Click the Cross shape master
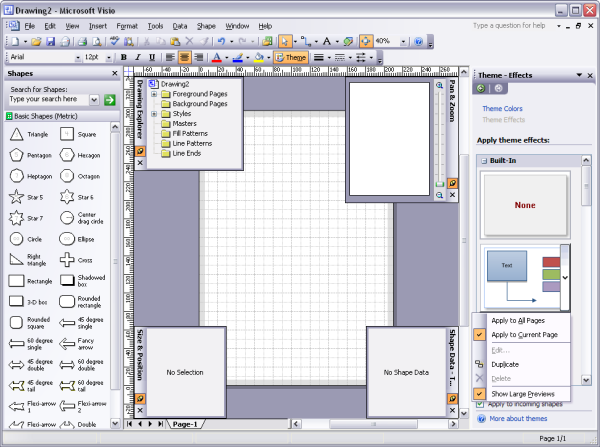The image size is (600, 447). [67, 260]
